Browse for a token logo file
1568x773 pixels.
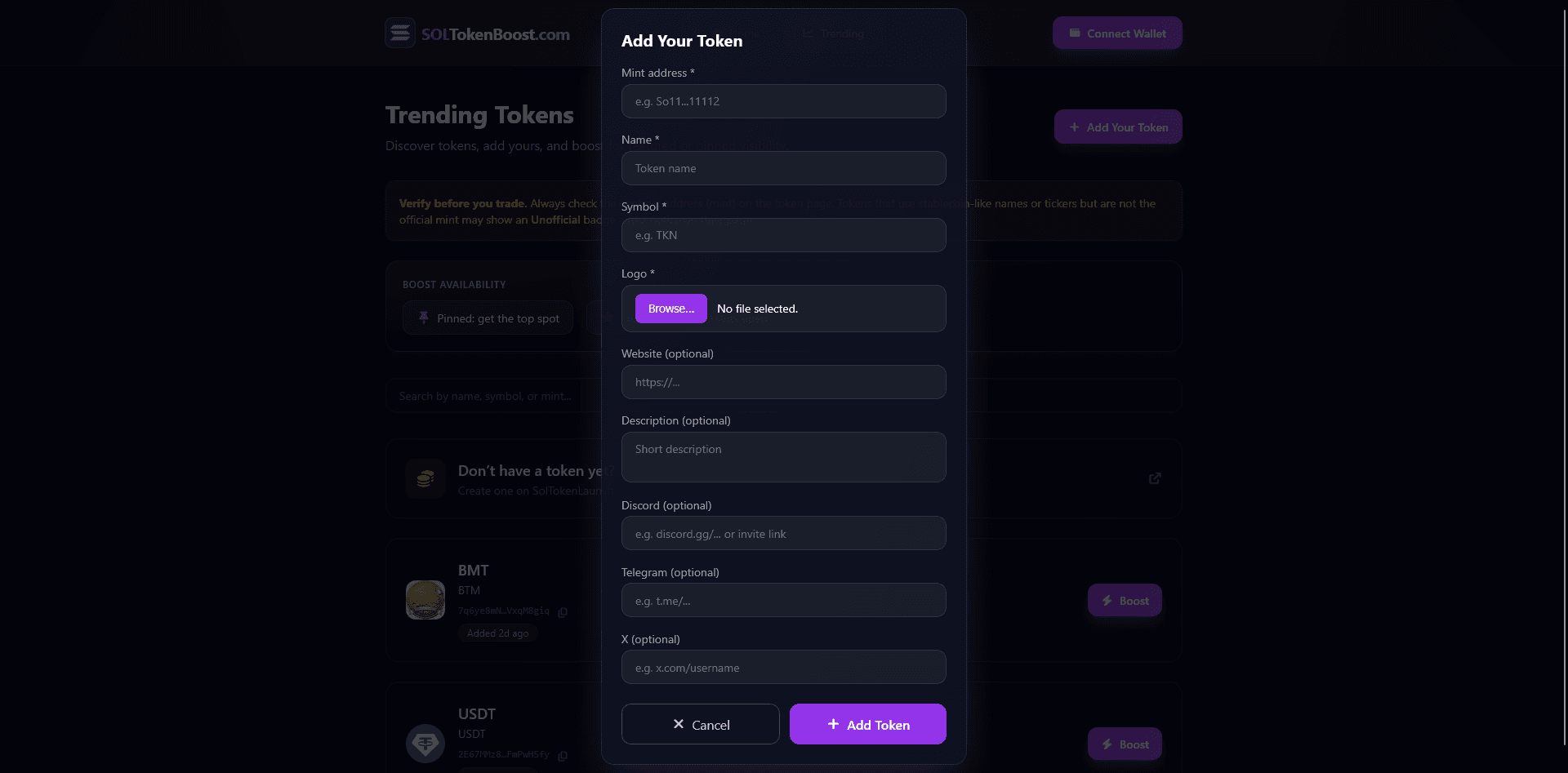coord(670,309)
